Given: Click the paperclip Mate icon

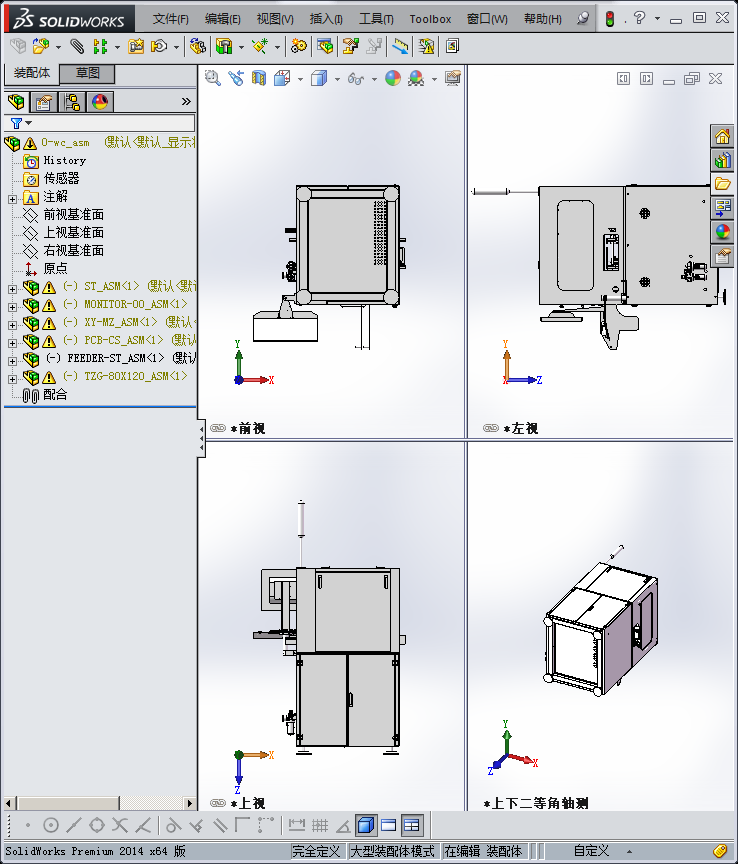Looking at the screenshot, I should point(77,46).
